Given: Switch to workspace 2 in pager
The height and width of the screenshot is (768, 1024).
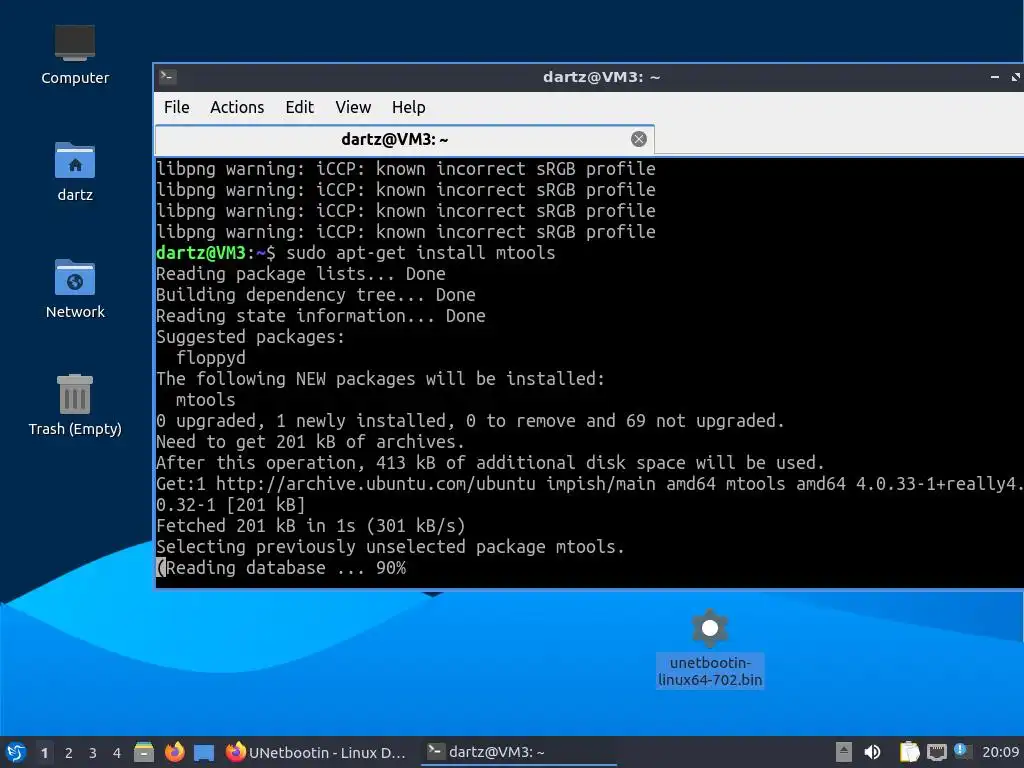Looking at the screenshot, I should (x=69, y=753).
